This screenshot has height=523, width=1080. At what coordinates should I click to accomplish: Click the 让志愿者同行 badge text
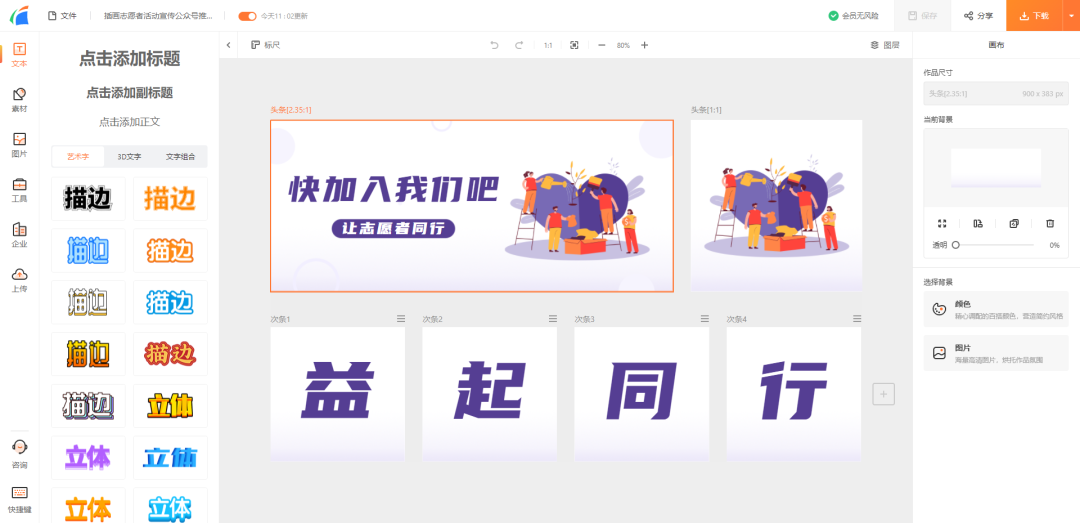[x=393, y=229]
